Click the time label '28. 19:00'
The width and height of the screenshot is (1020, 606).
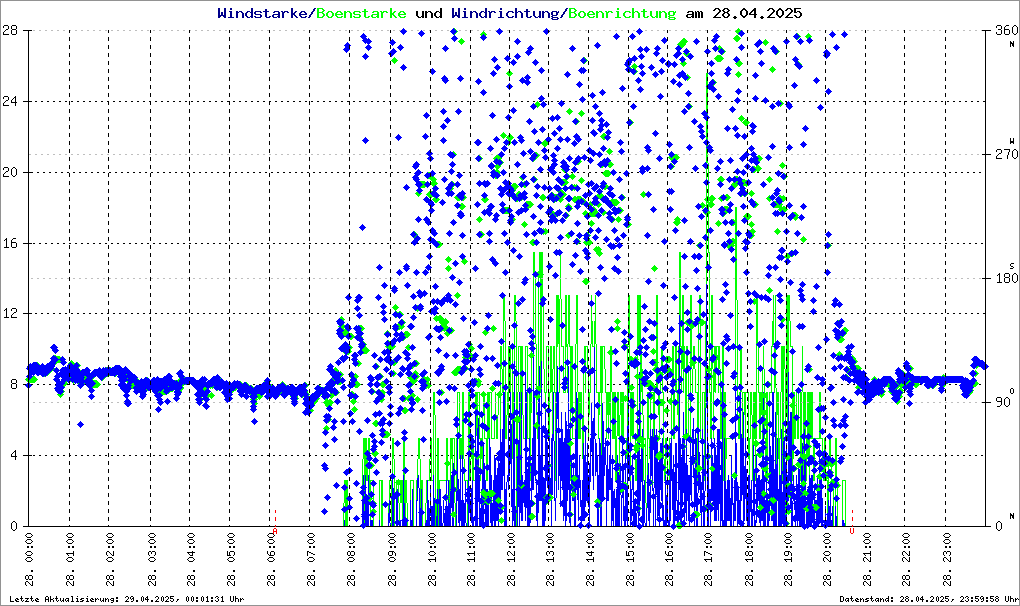pos(789,559)
